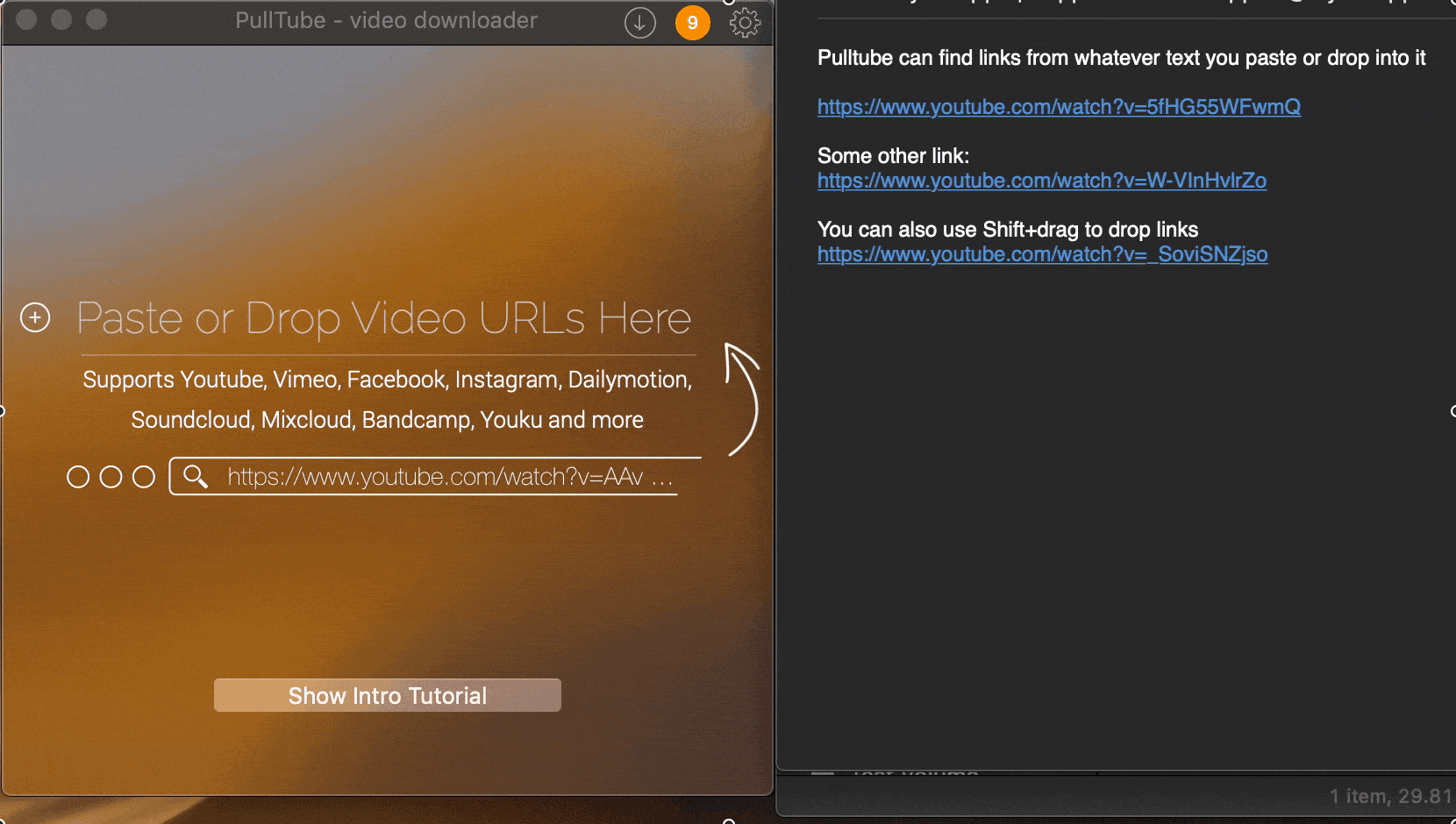This screenshot has width=1456, height=824.
Task: Click 'Soundcloud, Mixcloud, Bandcamp' text line
Action: tap(388, 420)
